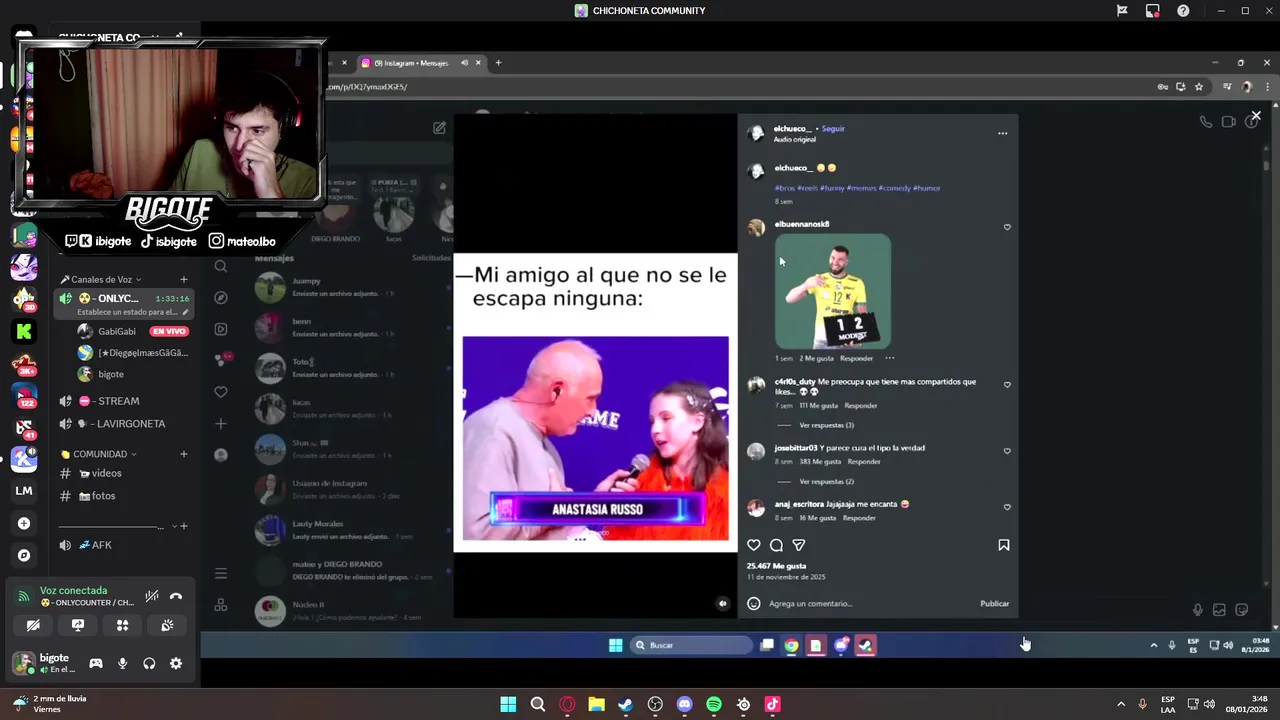The height and width of the screenshot is (720, 1280).
Task: Like the comment by josebittar03
Action: (x=1007, y=451)
